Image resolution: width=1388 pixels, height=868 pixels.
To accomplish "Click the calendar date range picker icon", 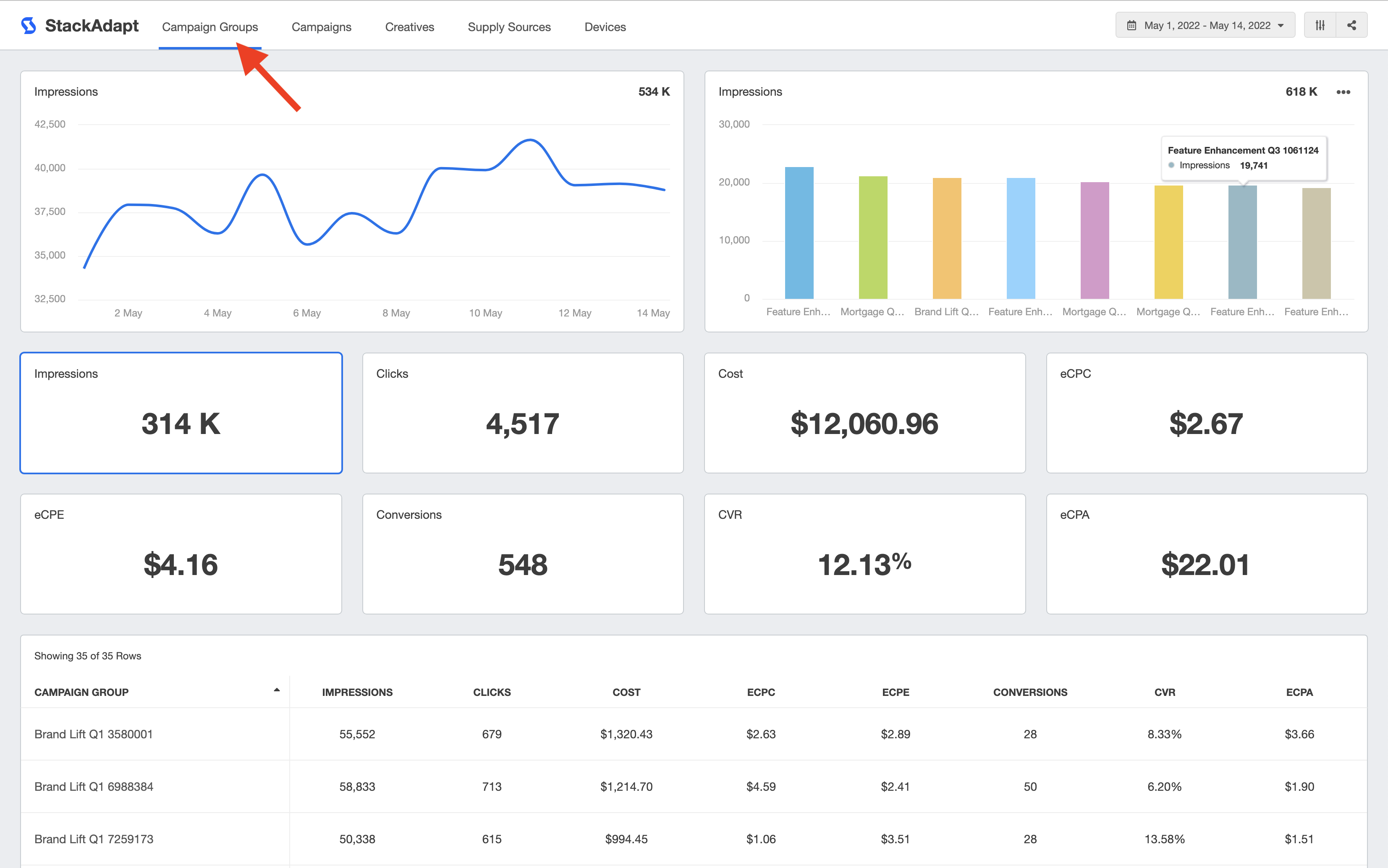I will pos(1132,27).
